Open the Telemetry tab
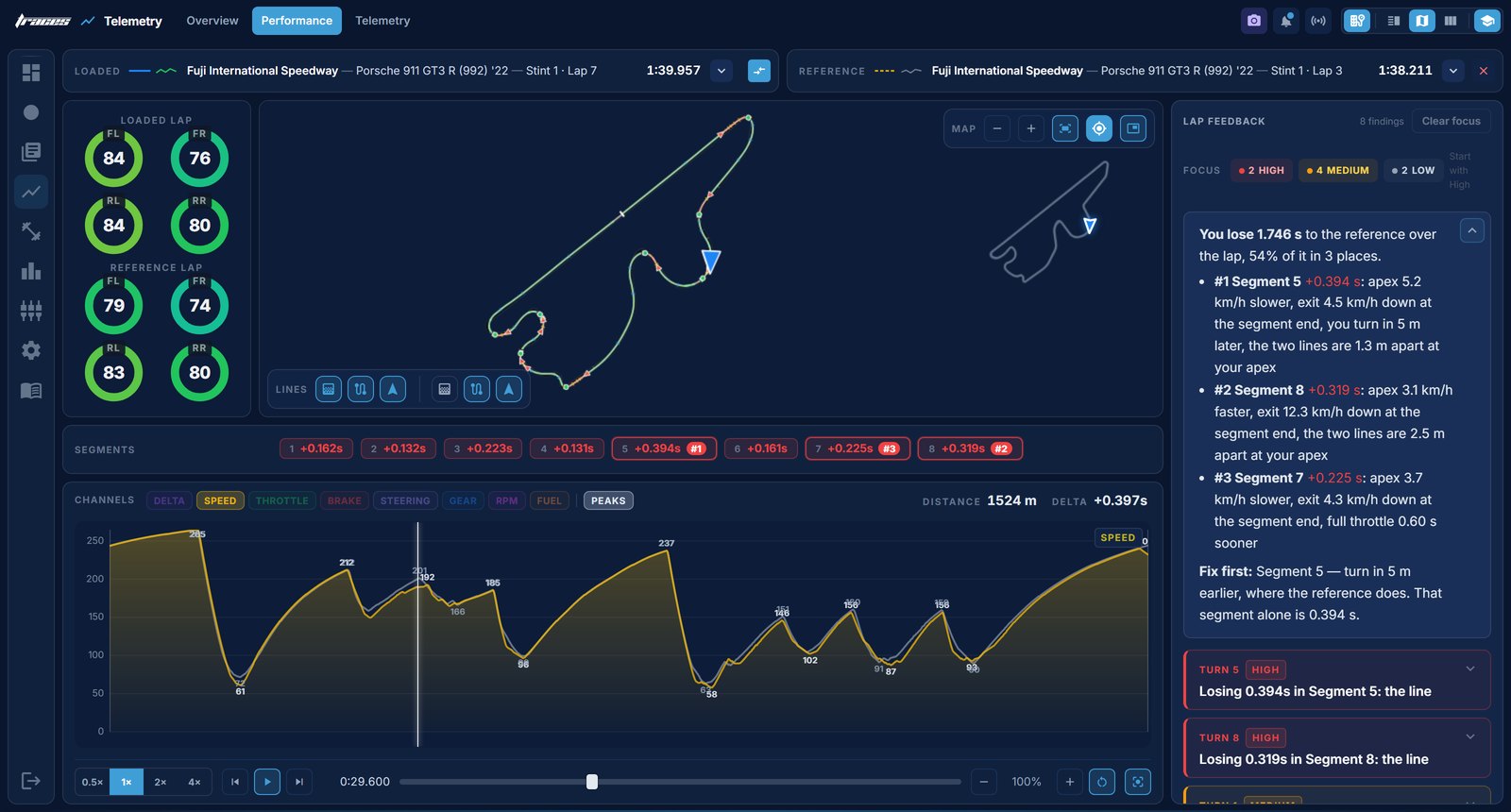This screenshot has width=1511, height=812. click(x=382, y=21)
